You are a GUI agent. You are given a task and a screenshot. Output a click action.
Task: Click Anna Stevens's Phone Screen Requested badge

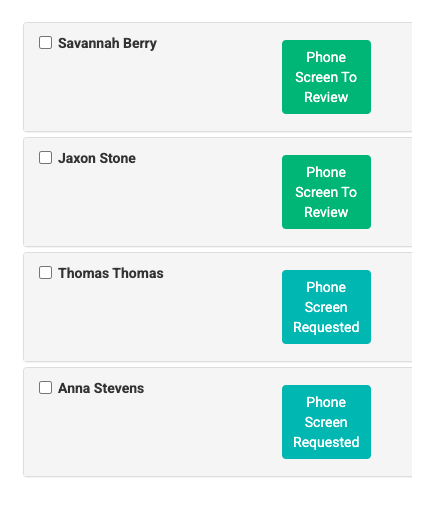click(326, 422)
